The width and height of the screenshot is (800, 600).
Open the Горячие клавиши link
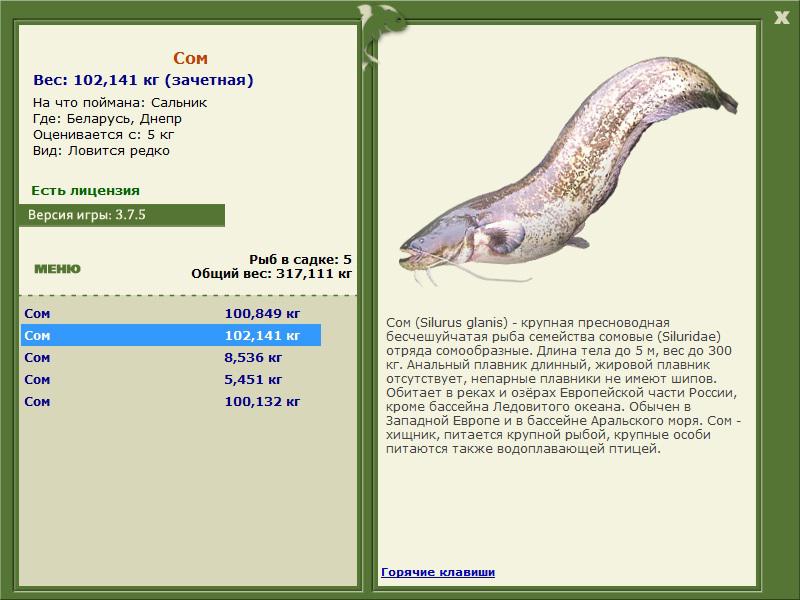[x=438, y=572]
